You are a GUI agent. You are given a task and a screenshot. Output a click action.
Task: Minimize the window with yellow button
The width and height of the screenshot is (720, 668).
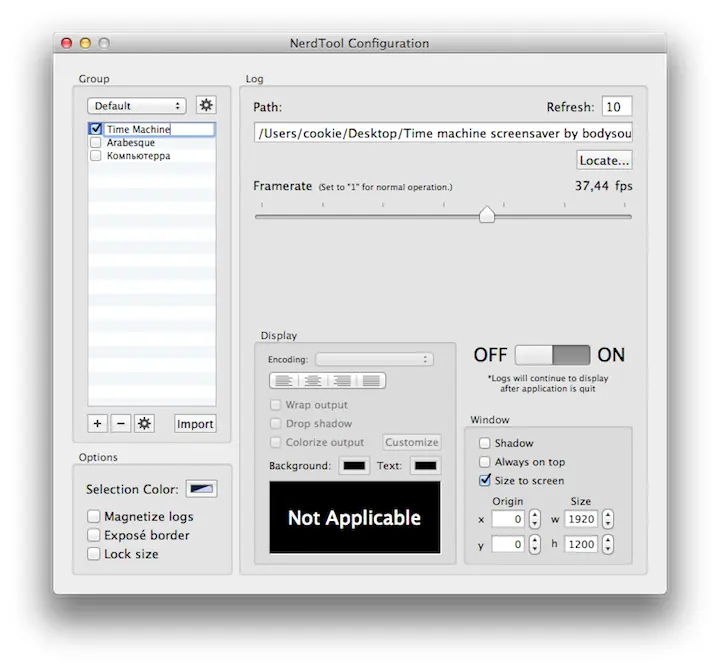coord(85,43)
